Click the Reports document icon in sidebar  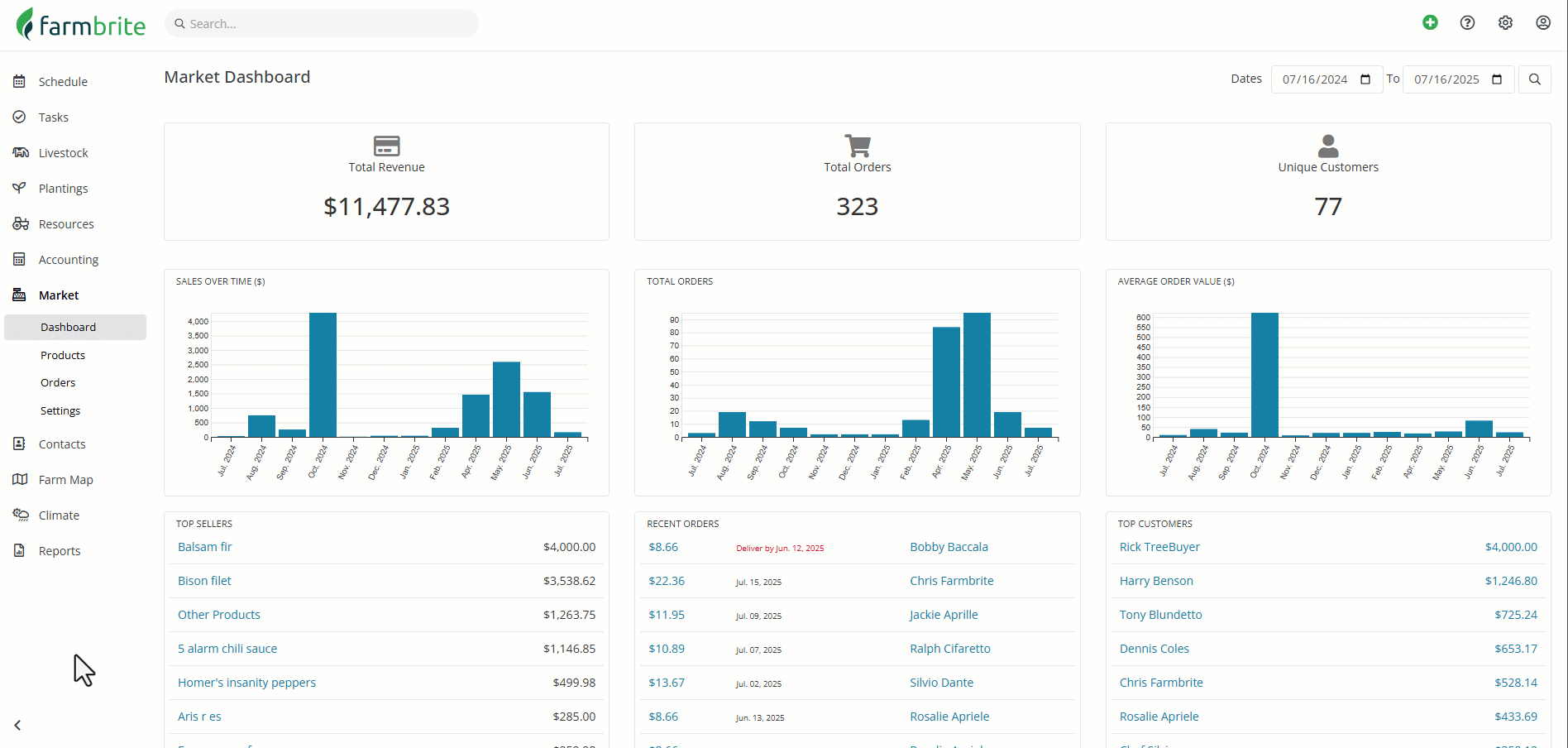coord(19,550)
